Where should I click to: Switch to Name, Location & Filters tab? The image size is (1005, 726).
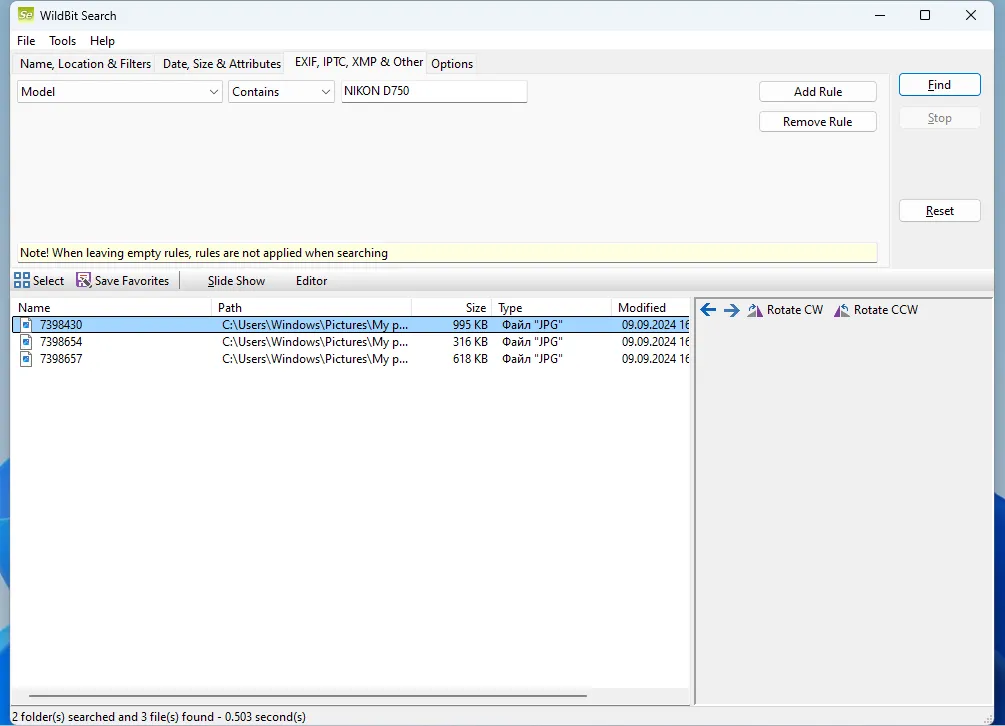(86, 64)
